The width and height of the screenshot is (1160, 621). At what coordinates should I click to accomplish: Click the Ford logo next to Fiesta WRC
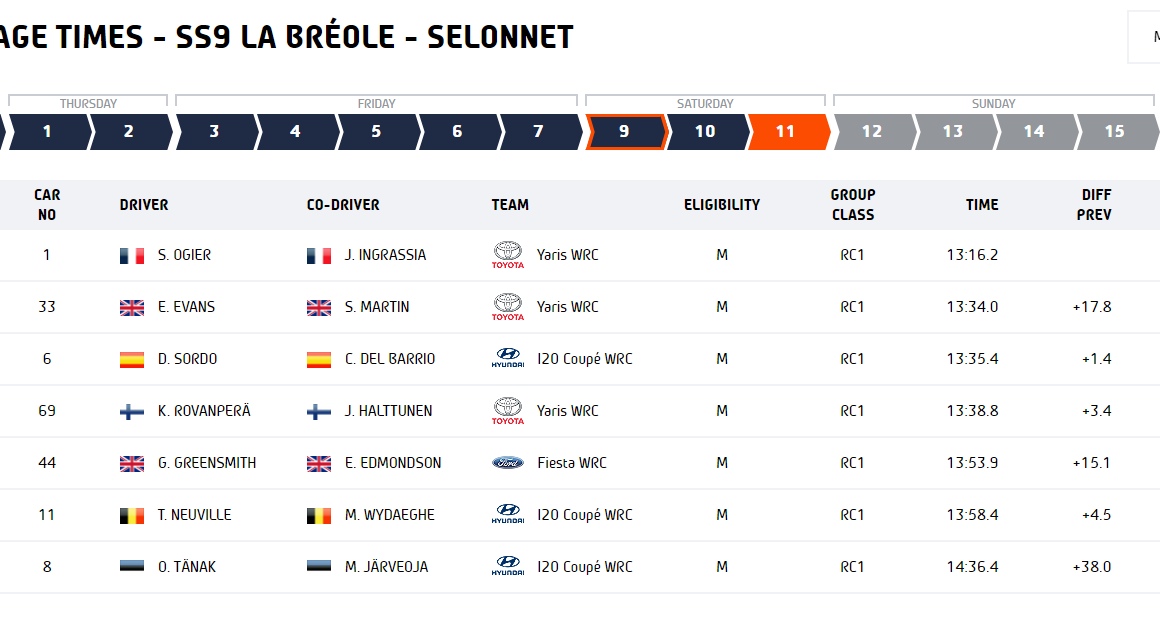(508, 463)
